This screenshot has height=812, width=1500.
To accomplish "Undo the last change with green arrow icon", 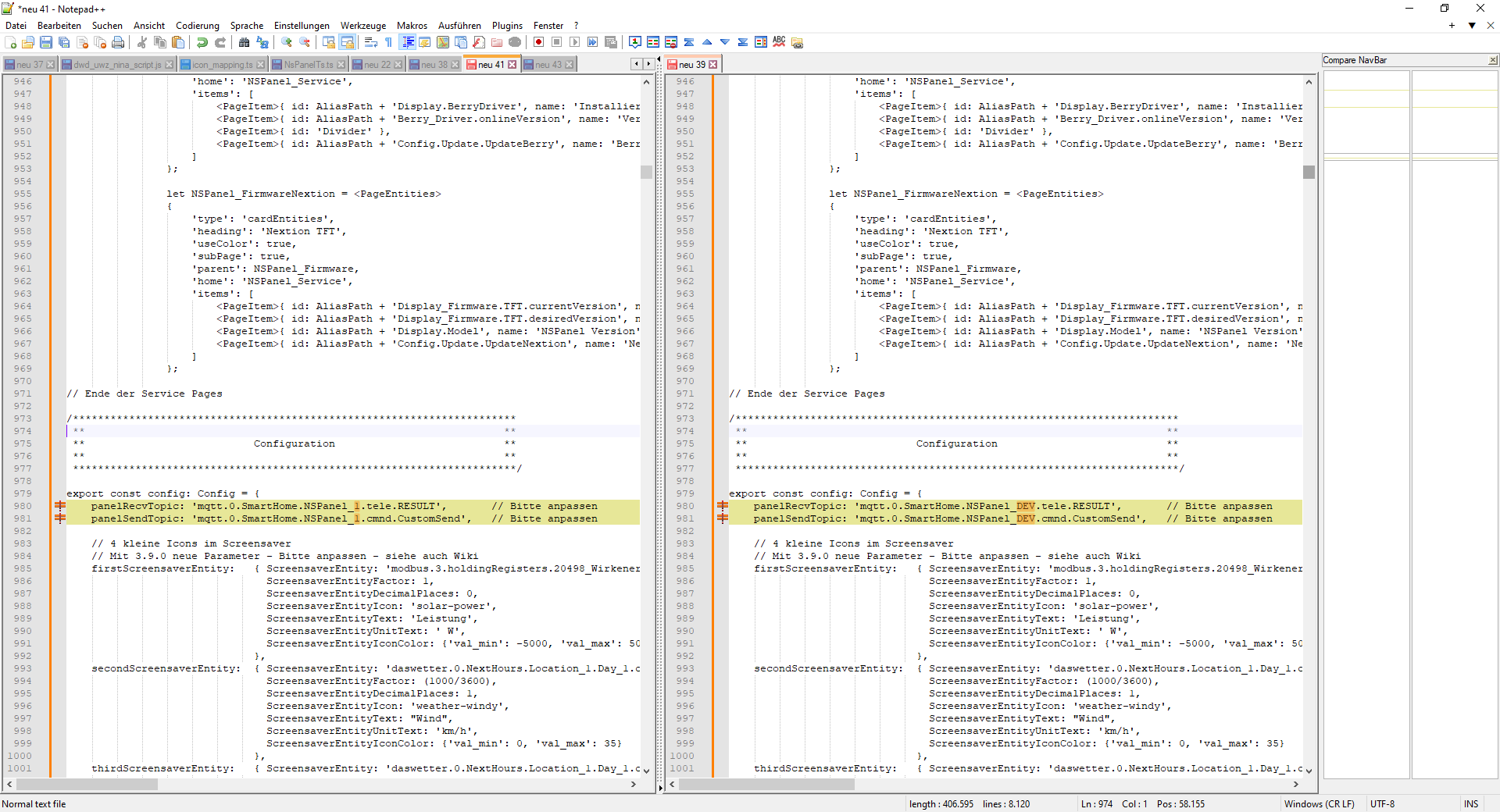I will (x=202, y=42).
